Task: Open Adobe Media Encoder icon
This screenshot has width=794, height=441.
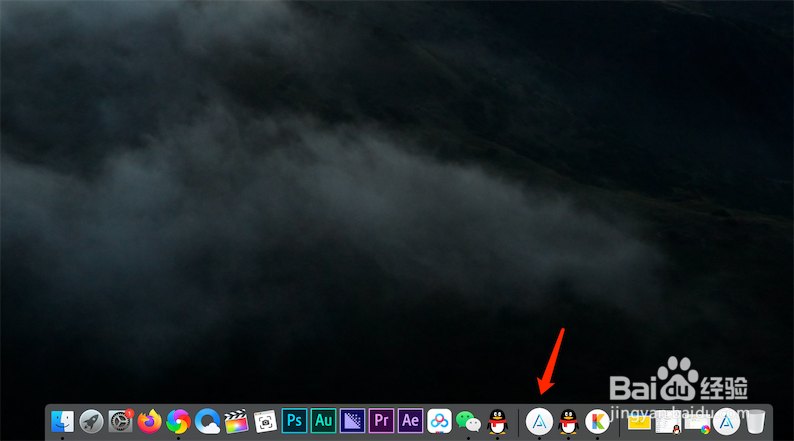Action: (x=352, y=421)
